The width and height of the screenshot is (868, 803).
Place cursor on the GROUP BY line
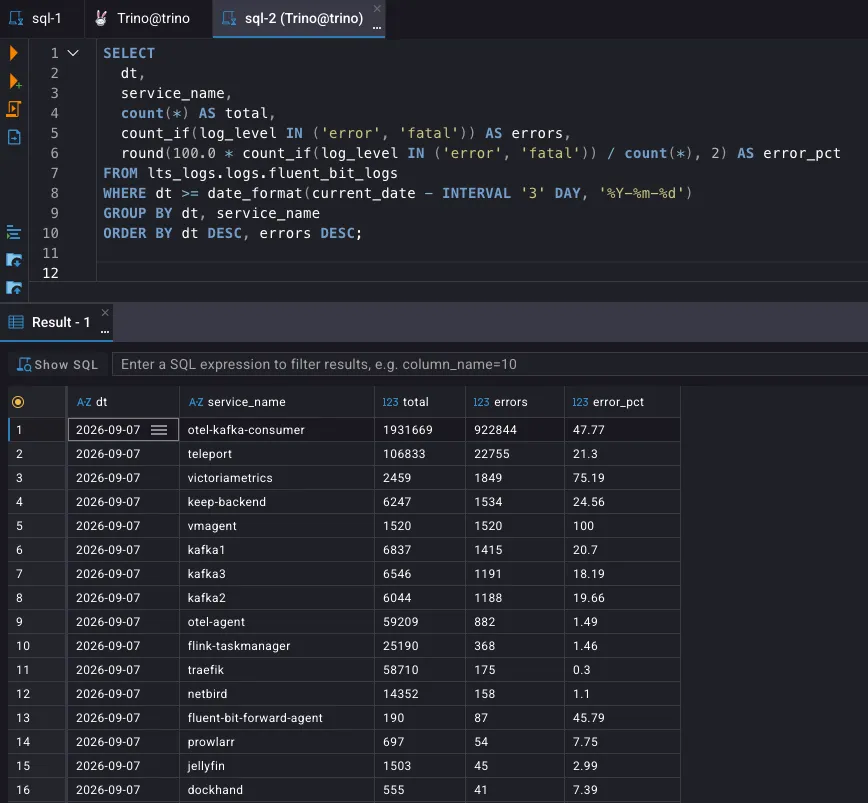[x=211, y=213]
